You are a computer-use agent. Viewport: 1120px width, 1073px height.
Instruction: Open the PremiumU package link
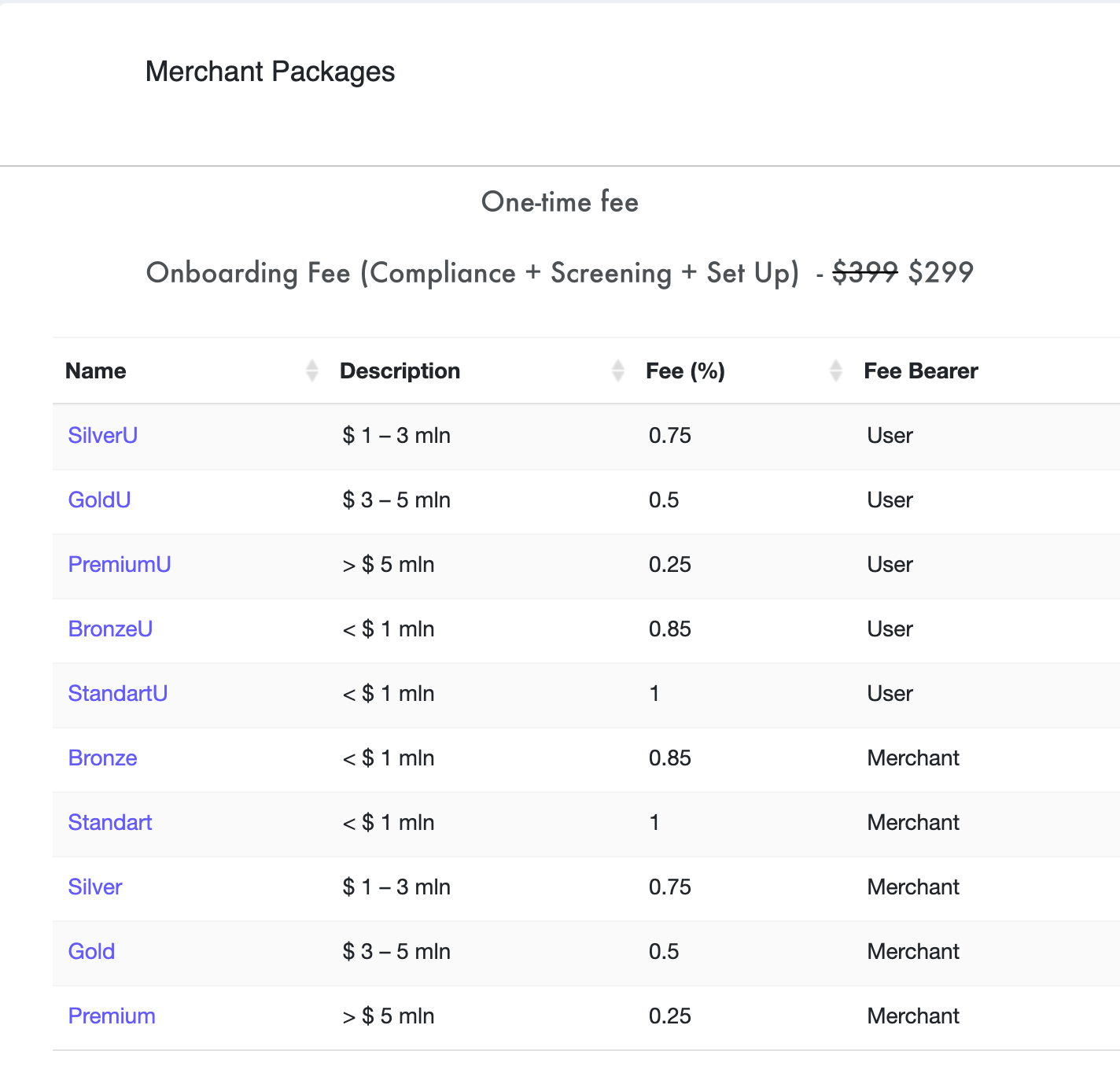click(x=120, y=565)
